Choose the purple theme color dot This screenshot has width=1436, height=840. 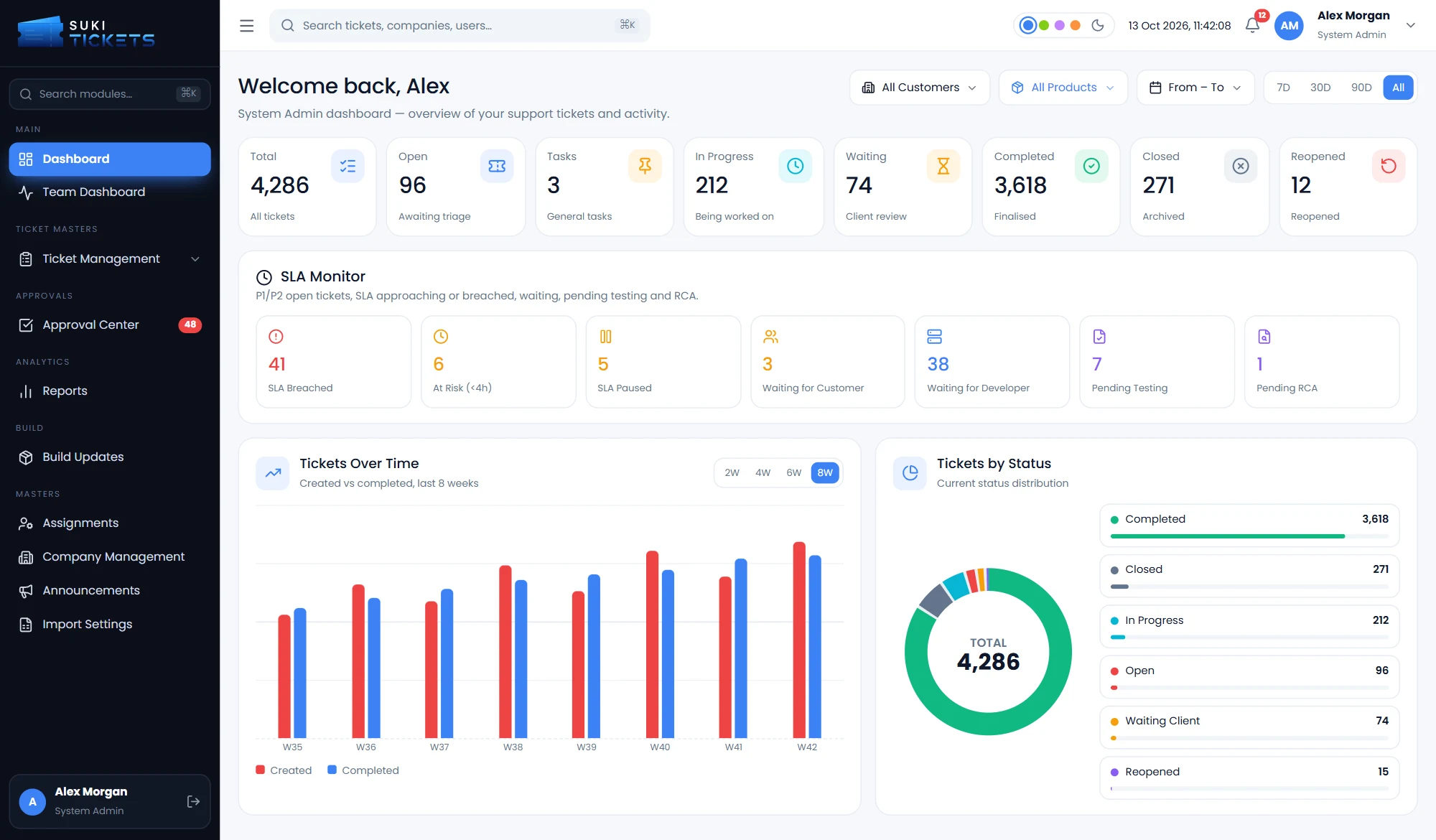[x=1060, y=25]
